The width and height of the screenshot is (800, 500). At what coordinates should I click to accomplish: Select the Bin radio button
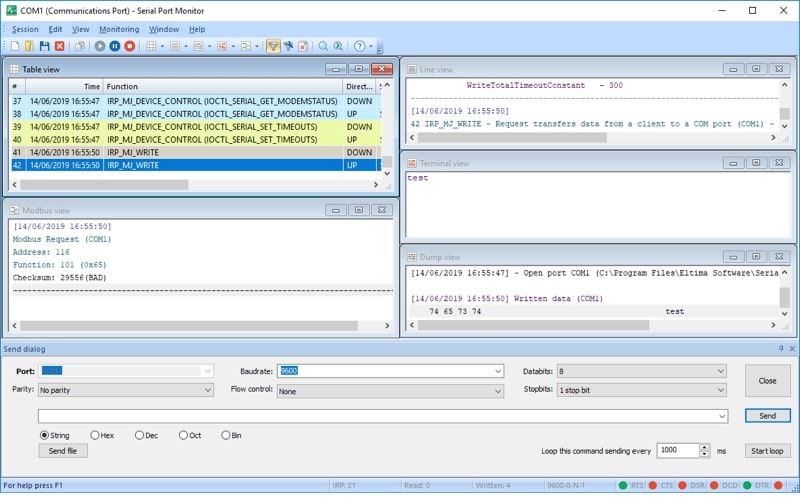pos(226,435)
